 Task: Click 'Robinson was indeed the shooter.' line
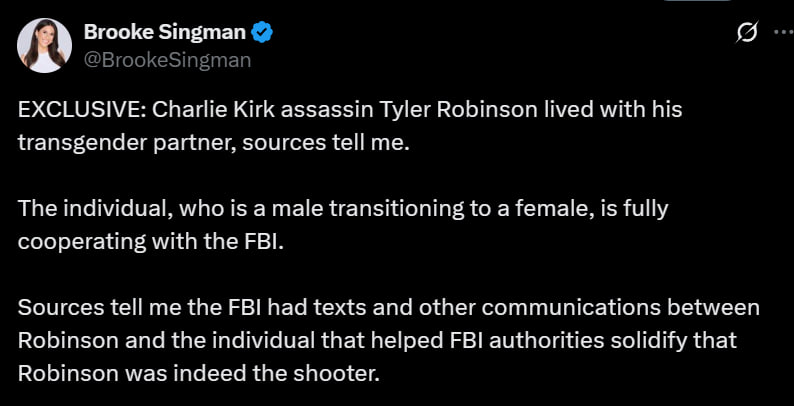tap(198, 374)
